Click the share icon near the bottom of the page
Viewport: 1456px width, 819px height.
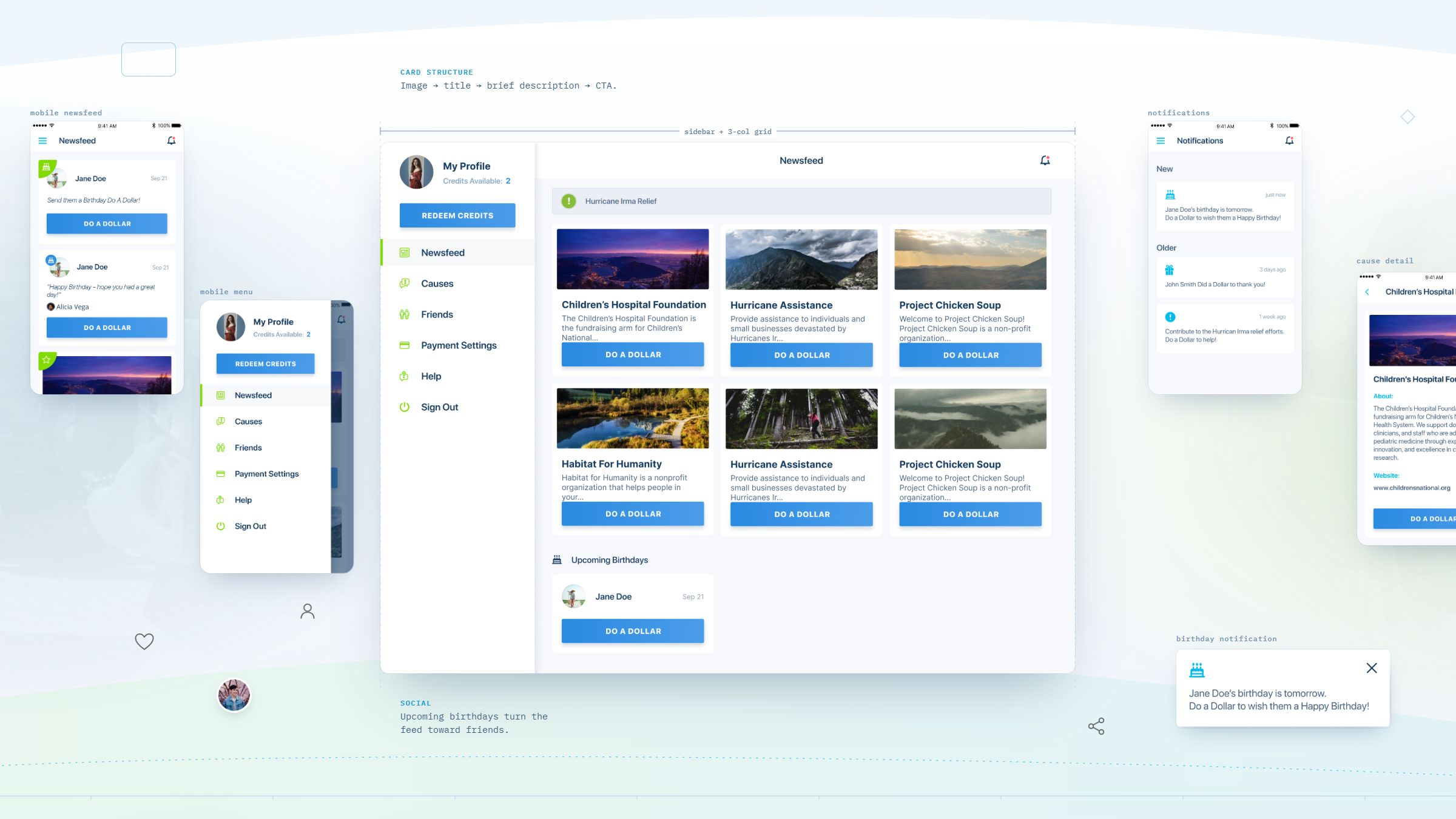click(x=1096, y=726)
